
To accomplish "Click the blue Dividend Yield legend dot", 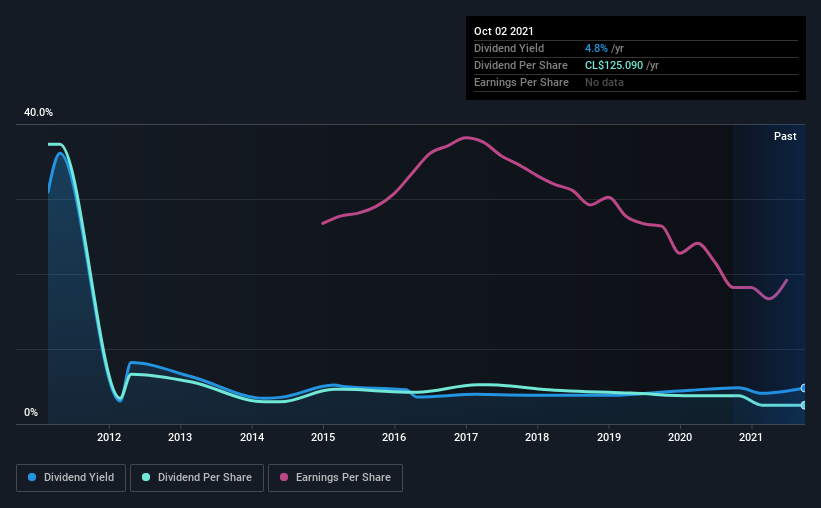I will (x=32, y=477).
